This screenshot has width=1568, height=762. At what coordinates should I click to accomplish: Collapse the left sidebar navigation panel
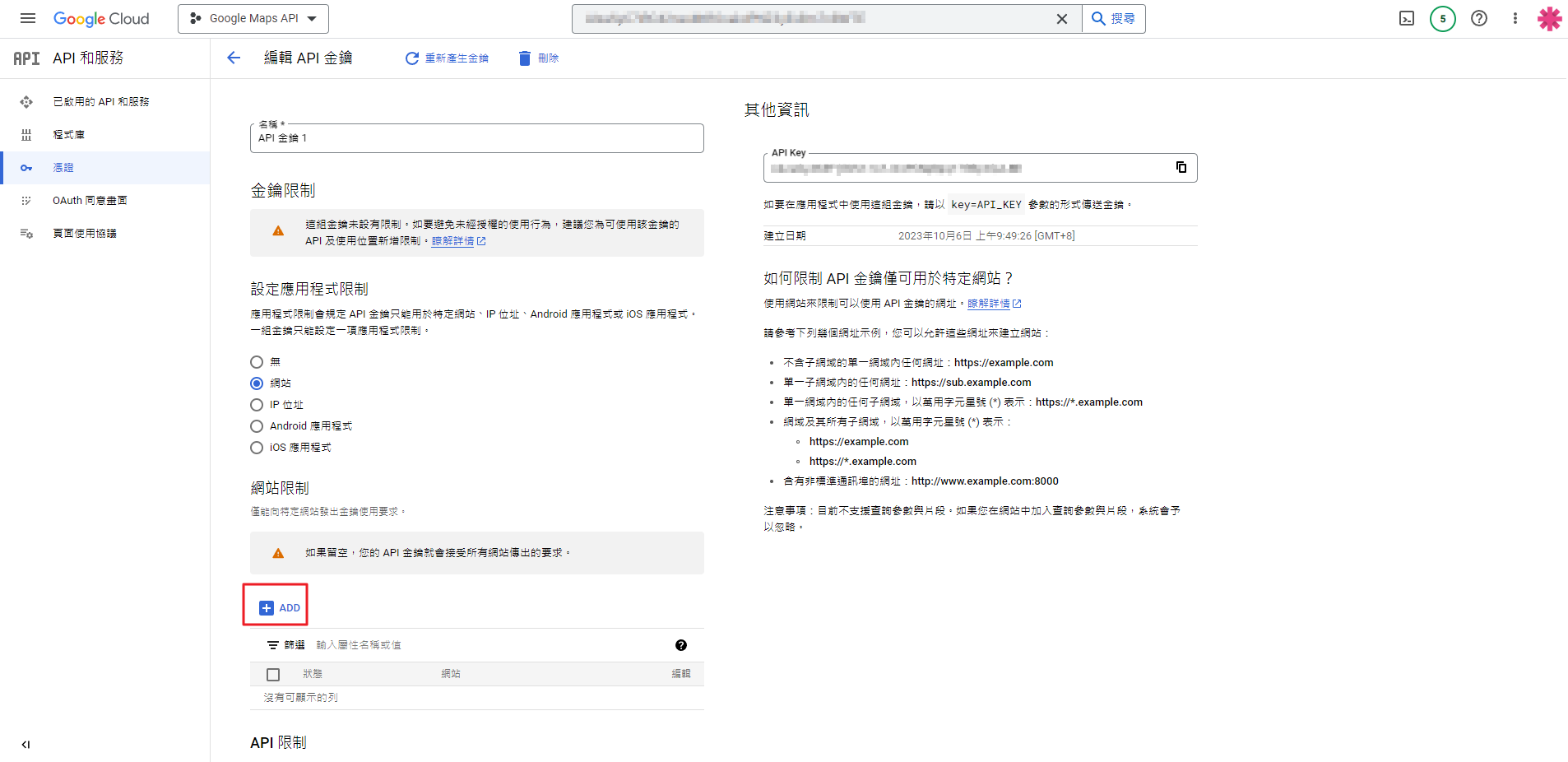tap(26, 745)
